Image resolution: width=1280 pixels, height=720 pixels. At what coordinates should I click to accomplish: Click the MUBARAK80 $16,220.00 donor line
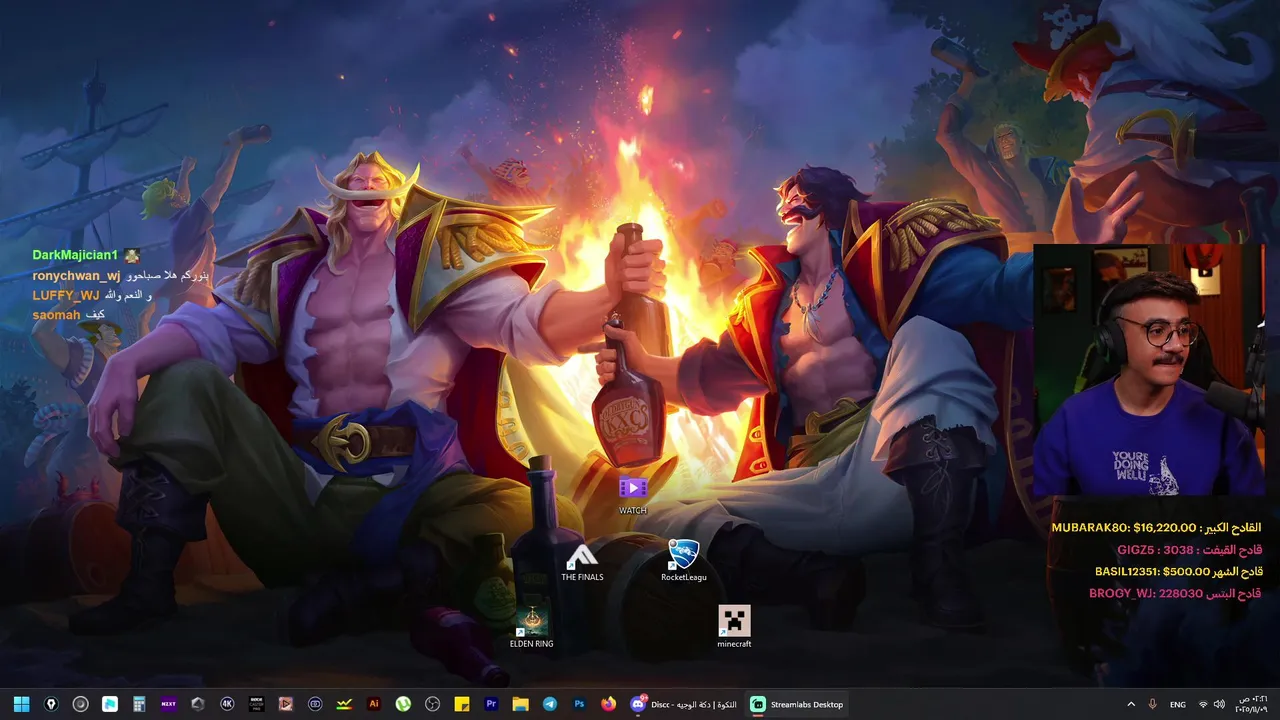coord(1156,528)
